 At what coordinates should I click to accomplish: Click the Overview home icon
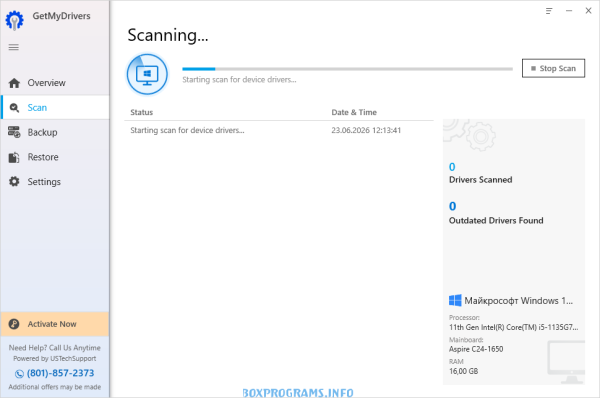[x=14, y=83]
